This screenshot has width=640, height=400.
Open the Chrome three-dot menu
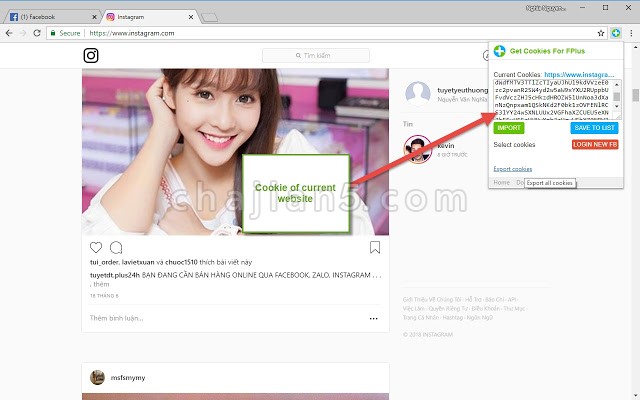(631, 33)
